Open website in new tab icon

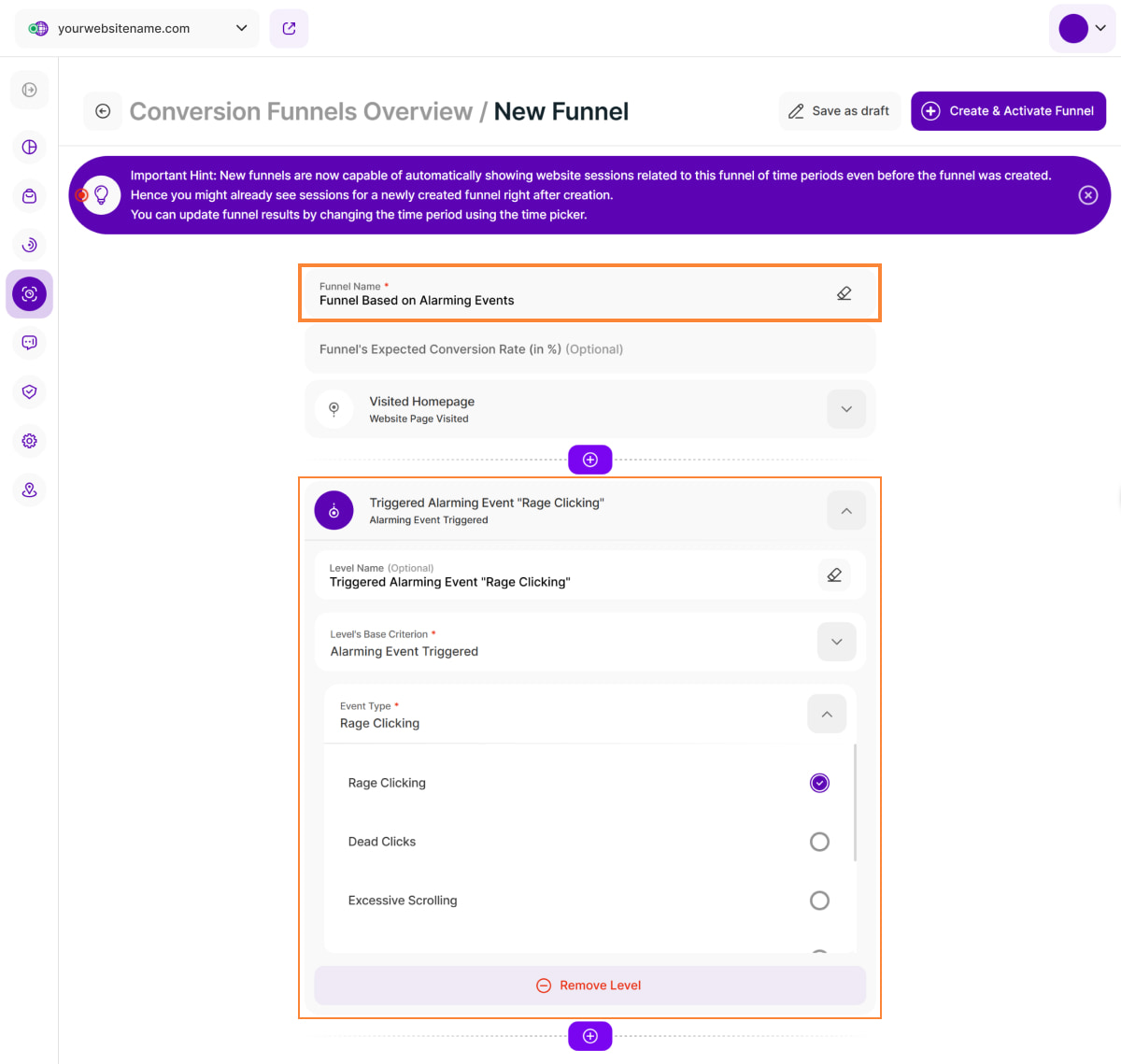[289, 28]
